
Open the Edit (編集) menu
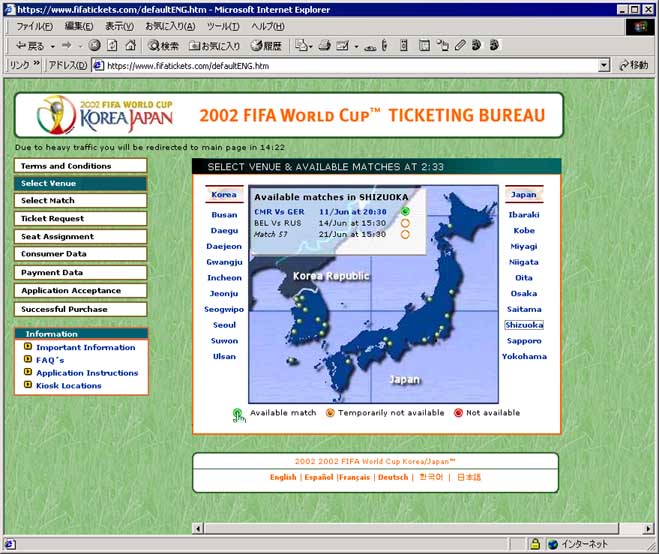click(79, 26)
